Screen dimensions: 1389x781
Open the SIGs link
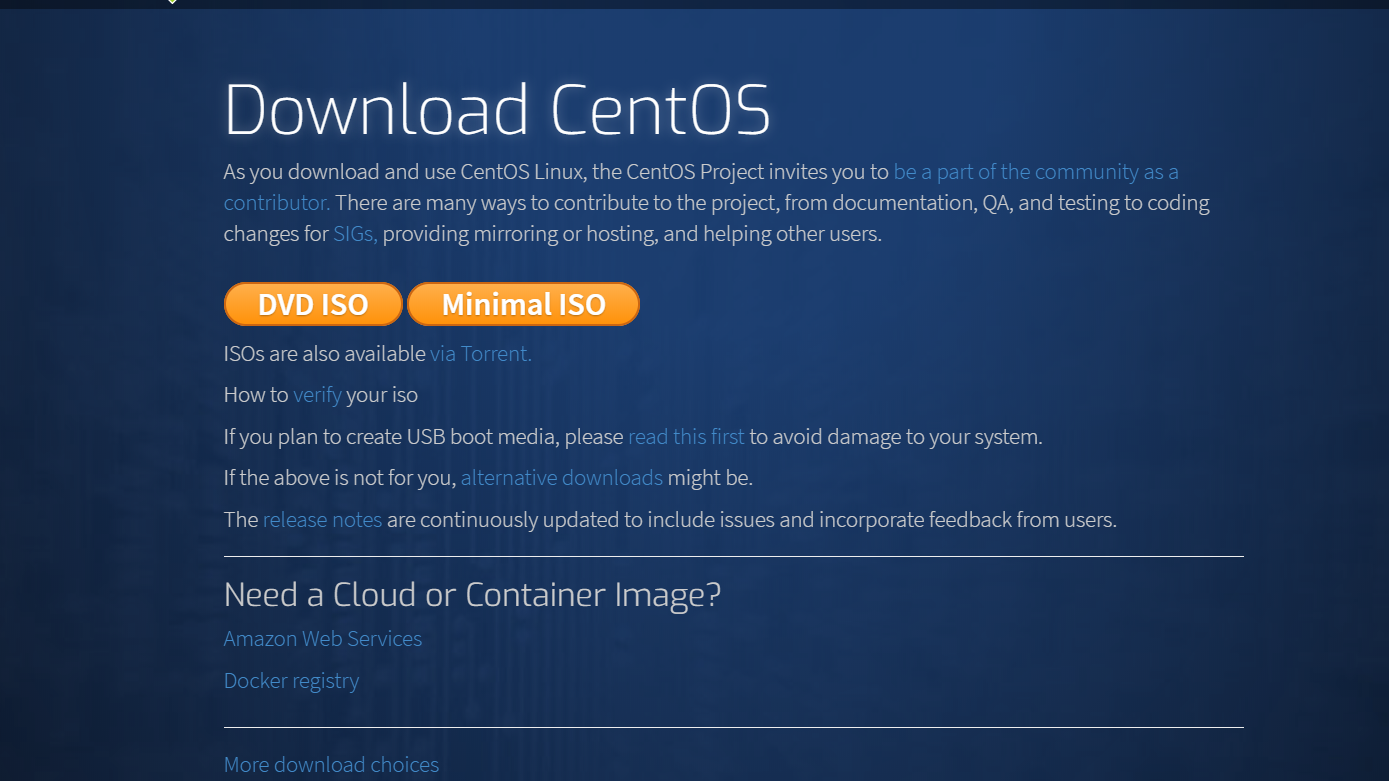[x=354, y=233]
